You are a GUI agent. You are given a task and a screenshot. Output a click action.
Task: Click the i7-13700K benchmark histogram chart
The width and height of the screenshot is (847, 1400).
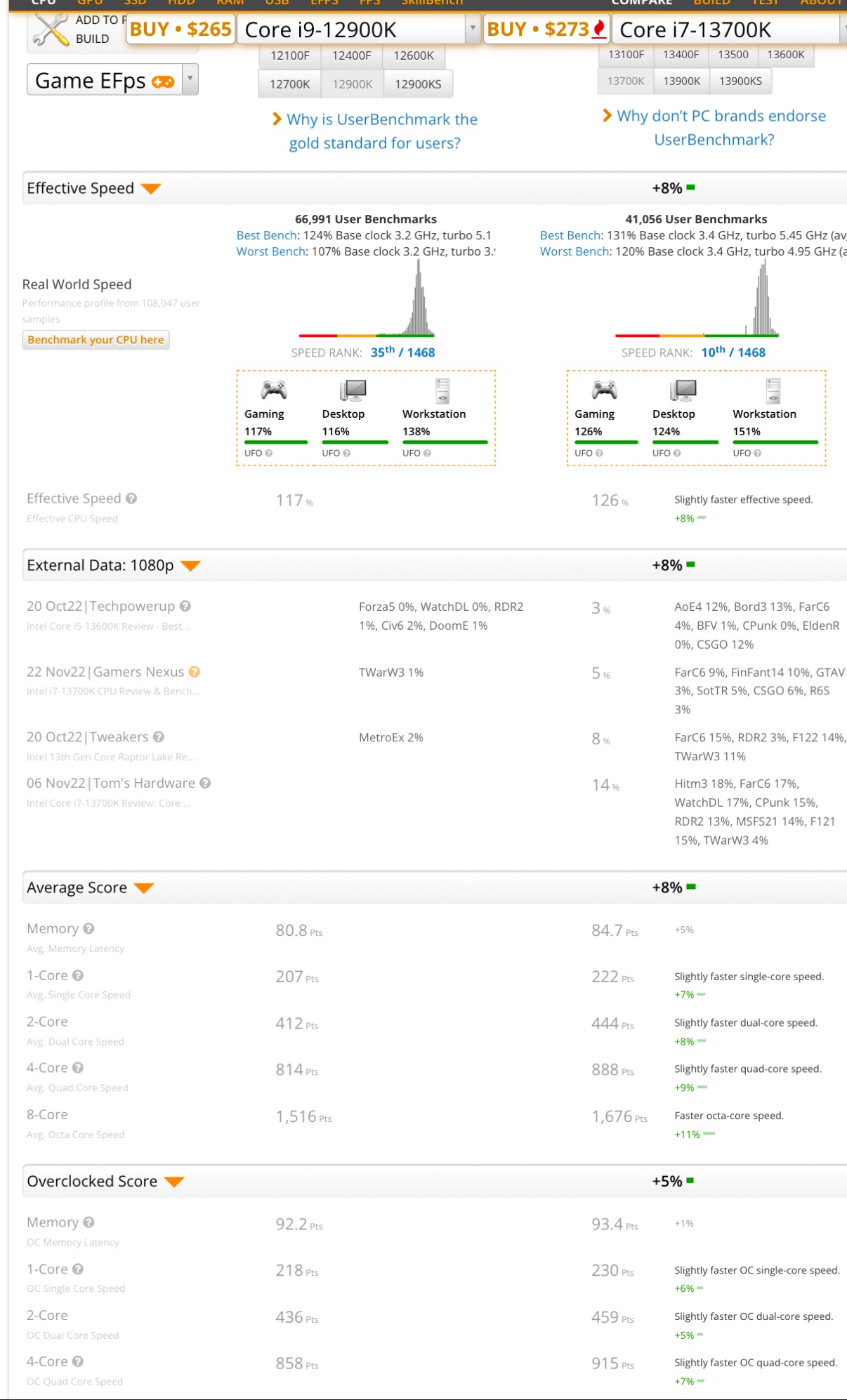tap(697, 298)
